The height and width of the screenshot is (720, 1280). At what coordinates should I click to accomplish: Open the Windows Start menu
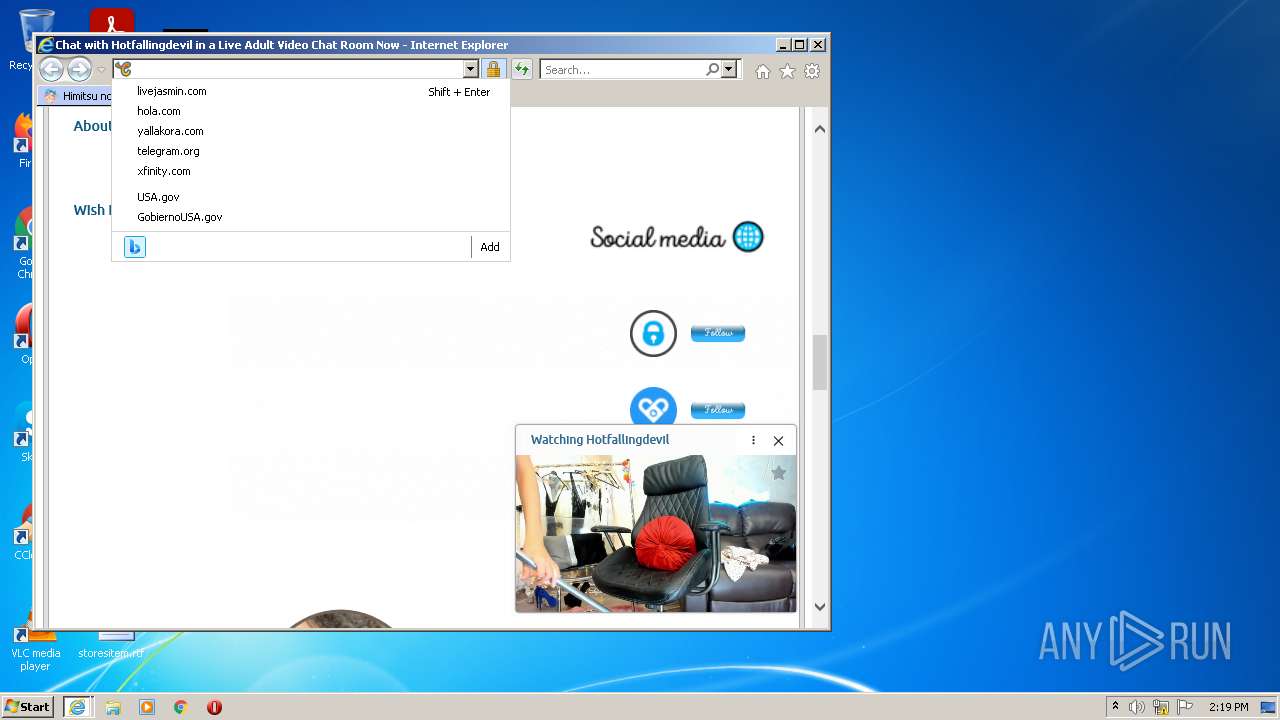click(x=28, y=706)
